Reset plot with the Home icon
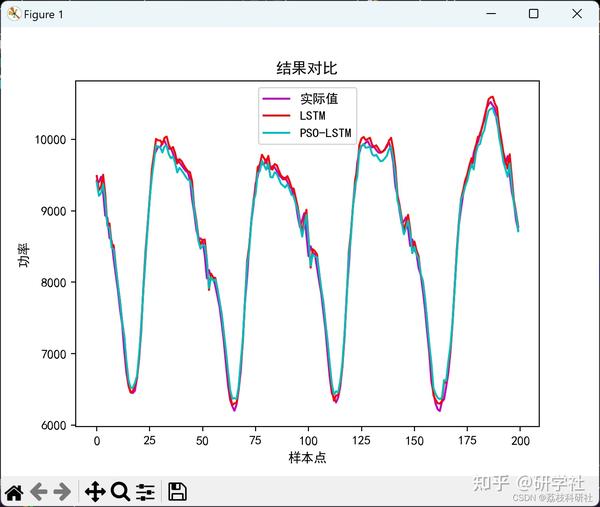The width and height of the screenshot is (600, 507). (14, 492)
